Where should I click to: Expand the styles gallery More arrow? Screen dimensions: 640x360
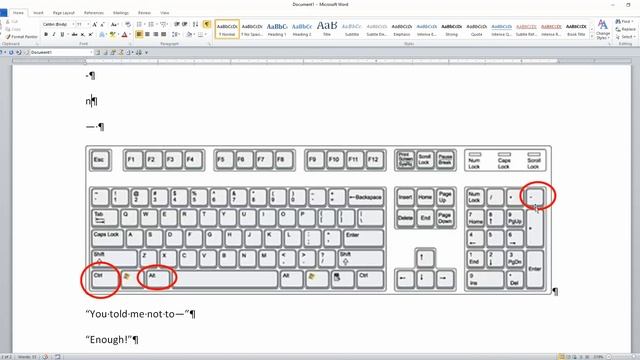click(592, 36)
